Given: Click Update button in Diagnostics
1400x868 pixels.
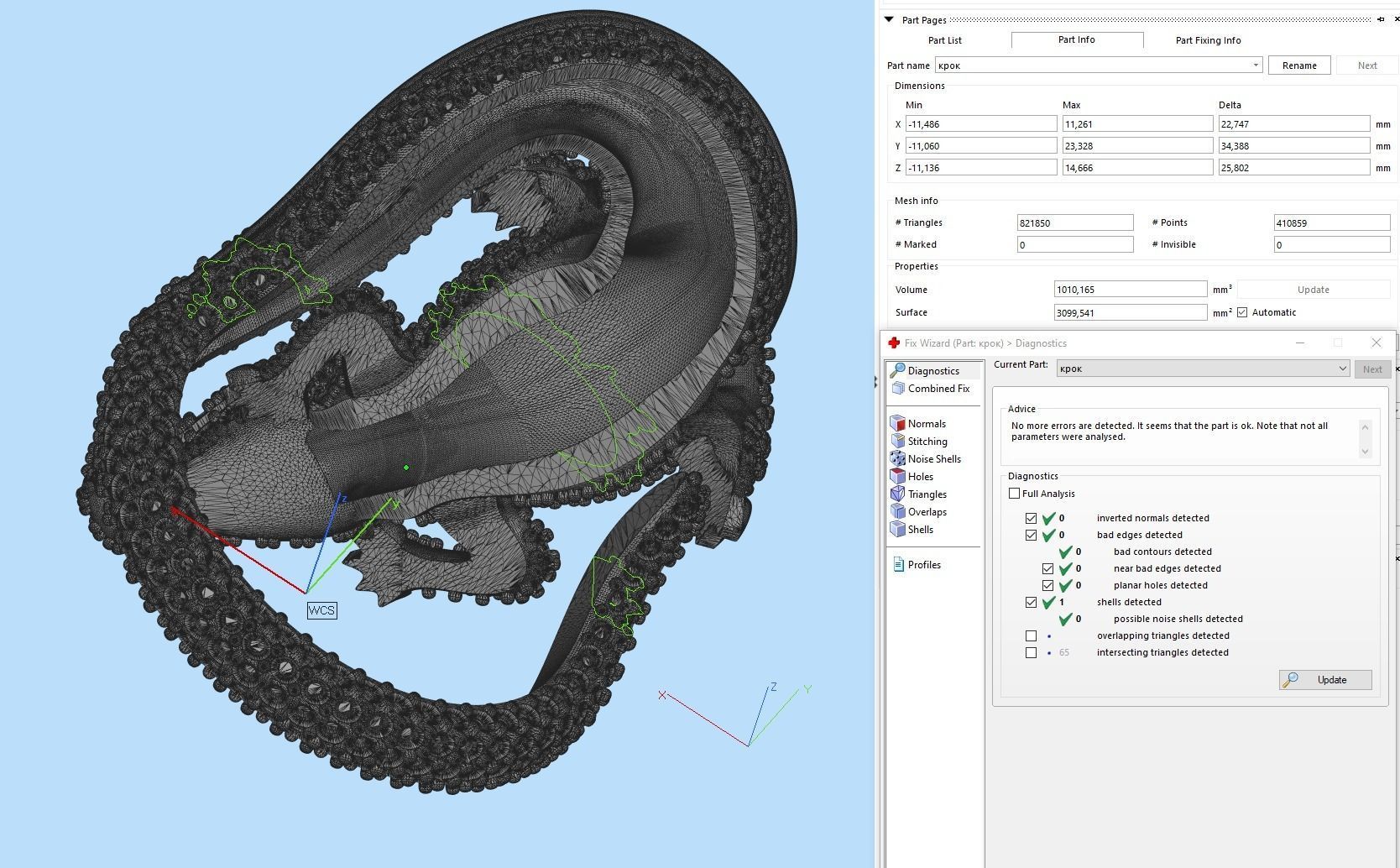Looking at the screenshot, I should click(1325, 680).
